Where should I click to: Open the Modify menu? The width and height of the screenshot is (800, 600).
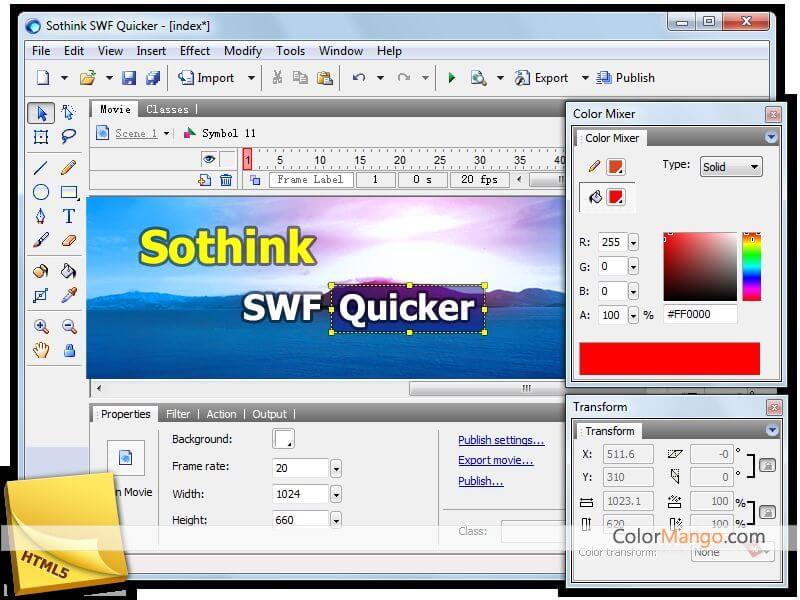pos(243,51)
